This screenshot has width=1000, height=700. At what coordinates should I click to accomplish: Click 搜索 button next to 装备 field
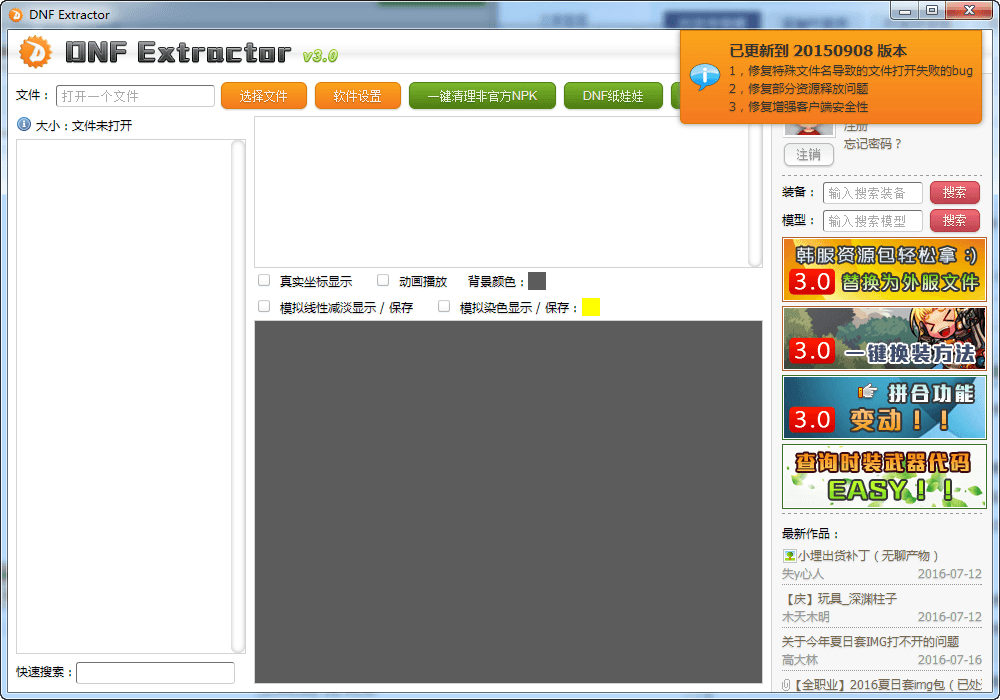[x=954, y=193]
